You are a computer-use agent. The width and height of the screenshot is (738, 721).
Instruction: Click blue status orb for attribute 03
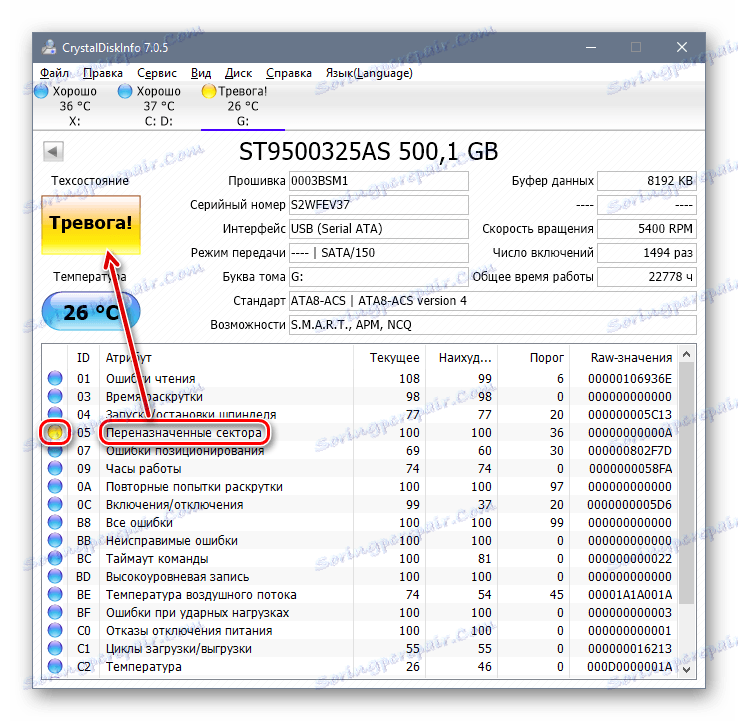coord(55,396)
